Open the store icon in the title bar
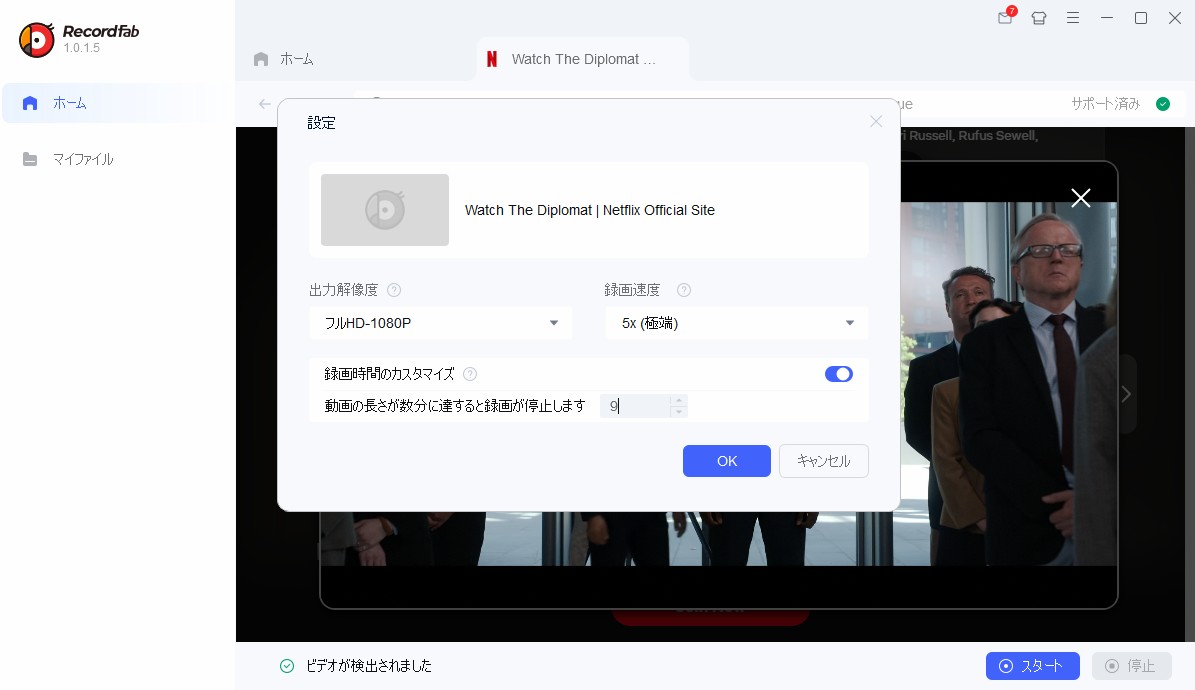Viewport: 1195px width, 690px height. (1039, 18)
